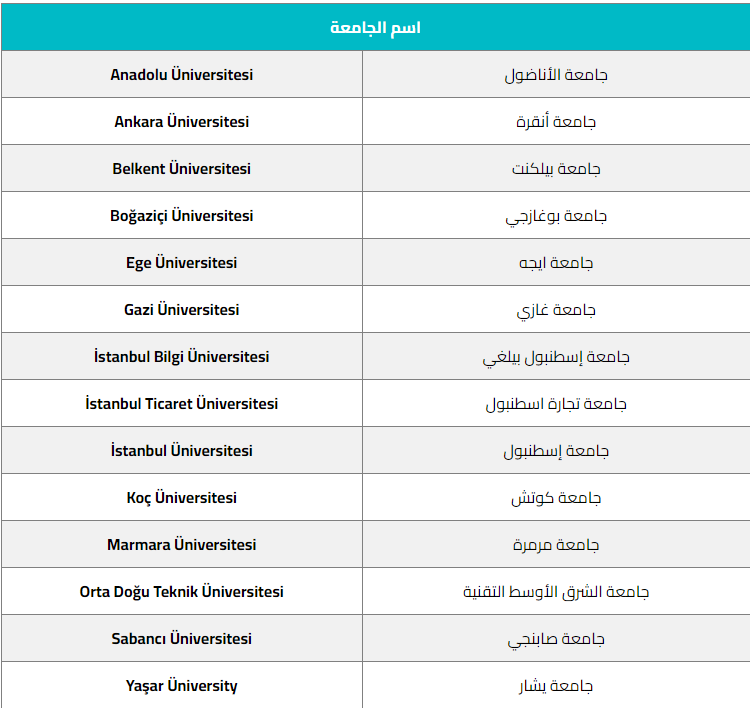Select the Ege Üniversitesi cell

(x=182, y=263)
